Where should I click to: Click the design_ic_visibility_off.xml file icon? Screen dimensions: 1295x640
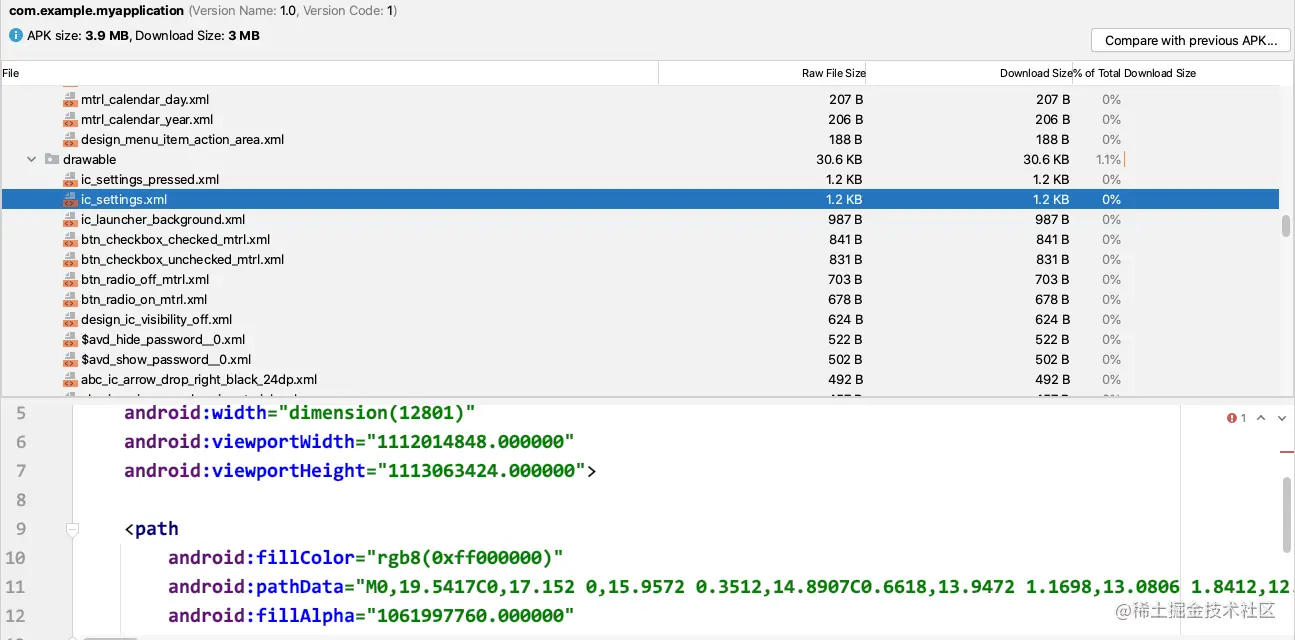(x=70, y=319)
